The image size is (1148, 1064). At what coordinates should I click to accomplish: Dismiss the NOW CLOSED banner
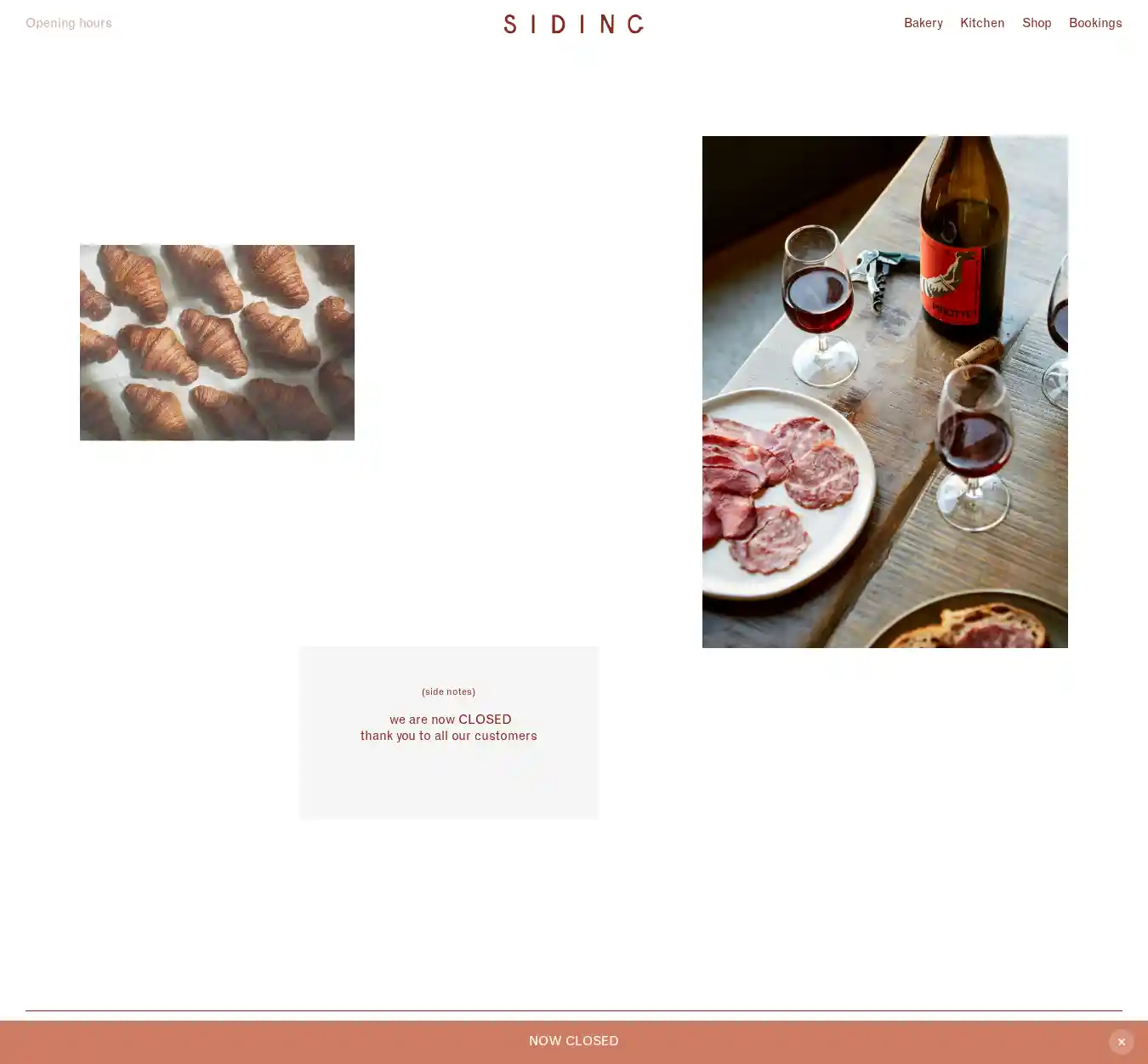tap(1121, 1042)
